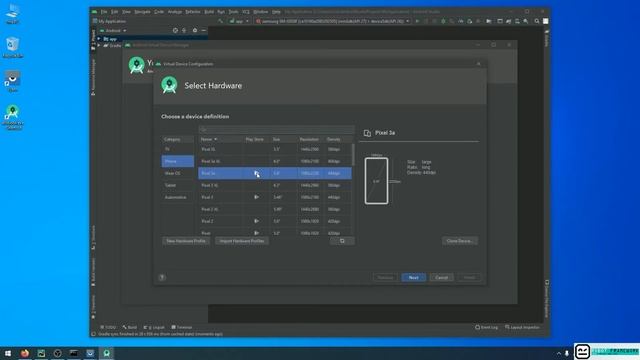
Task: Open the app run configuration dropdown
Action: click(239, 21)
